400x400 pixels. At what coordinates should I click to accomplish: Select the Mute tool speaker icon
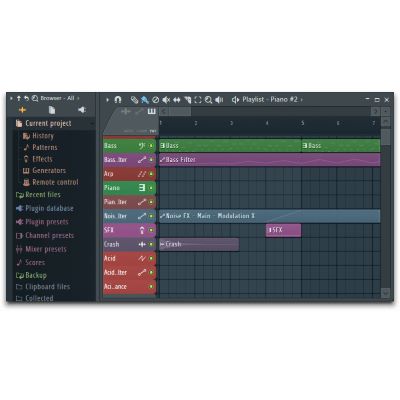click(166, 100)
